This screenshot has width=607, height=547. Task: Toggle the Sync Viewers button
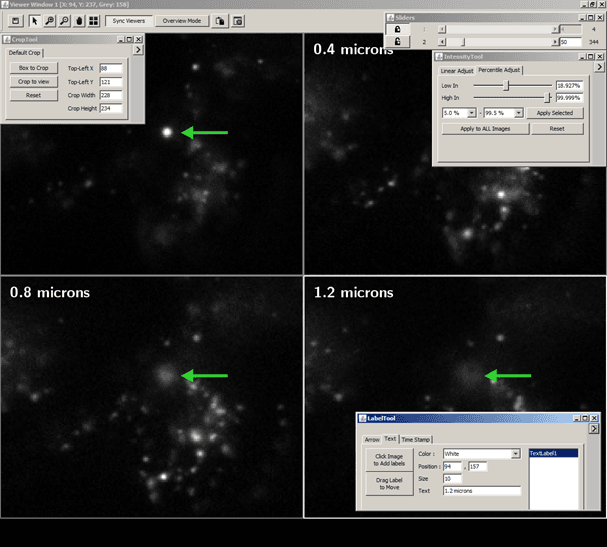click(129, 21)
